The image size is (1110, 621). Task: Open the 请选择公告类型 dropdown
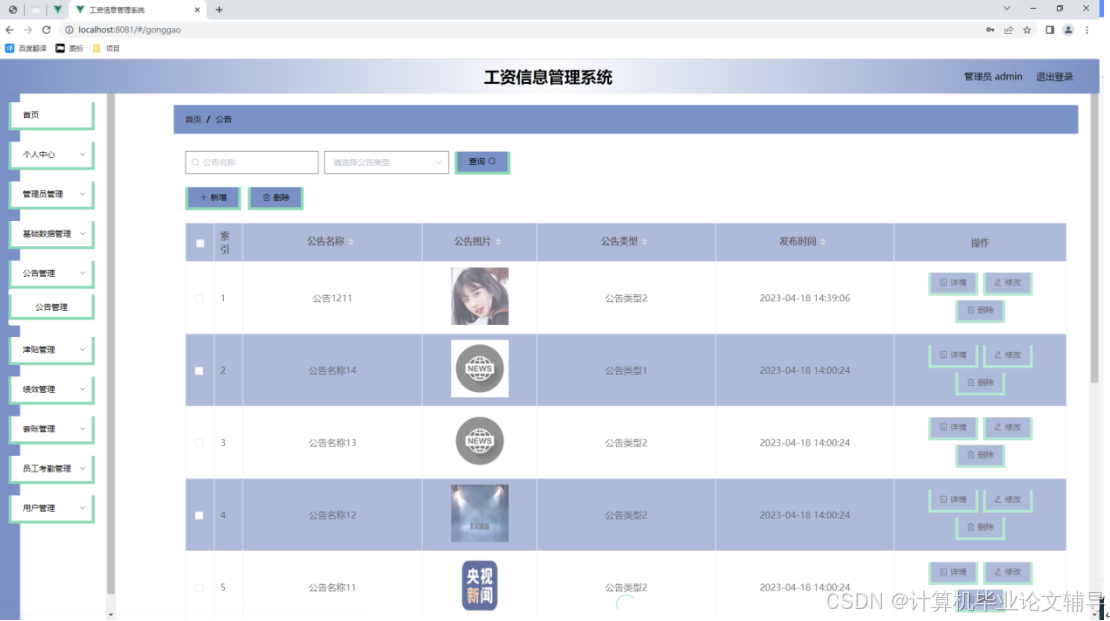point(385,161)
